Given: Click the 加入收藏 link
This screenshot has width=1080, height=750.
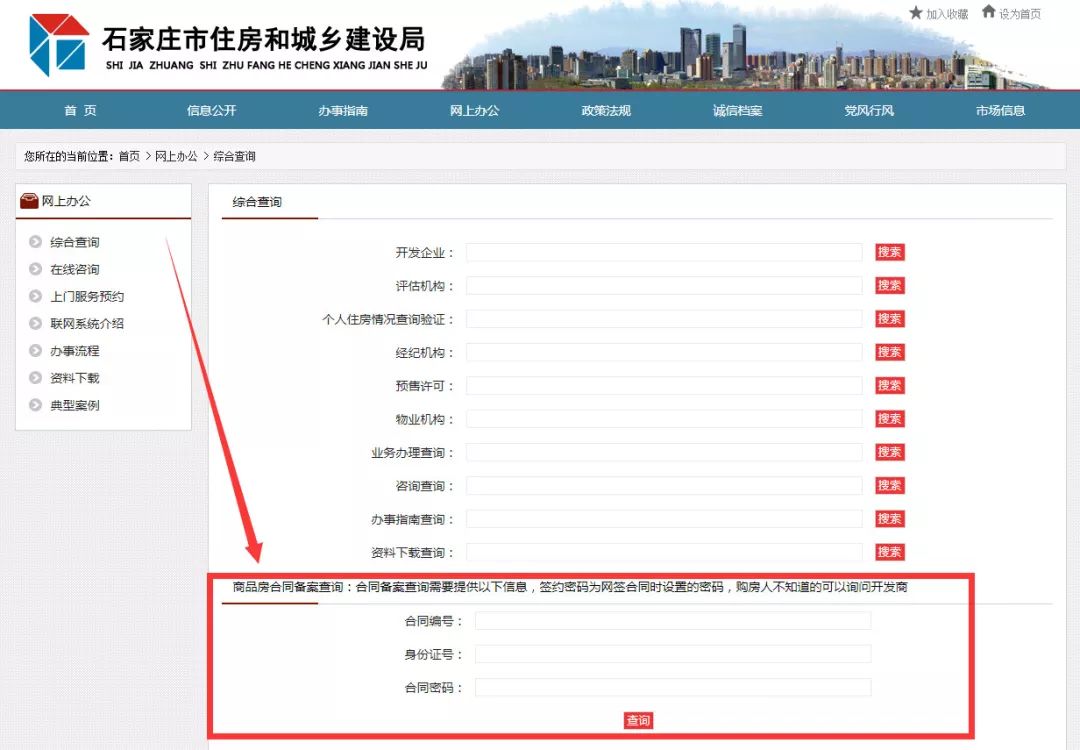Looking at the screenshot, I should click(947, 14).
